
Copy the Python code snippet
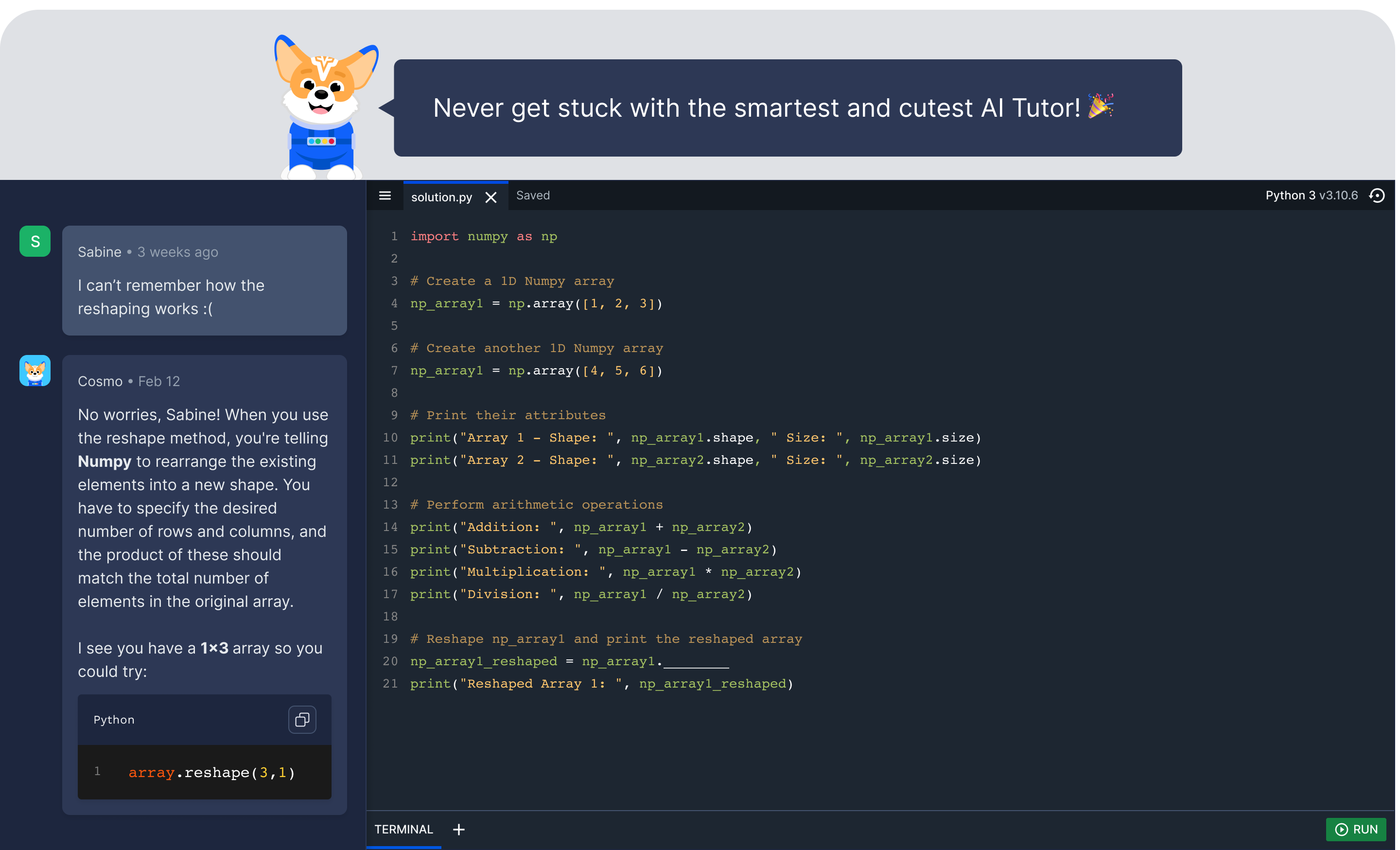coord(302,719)
